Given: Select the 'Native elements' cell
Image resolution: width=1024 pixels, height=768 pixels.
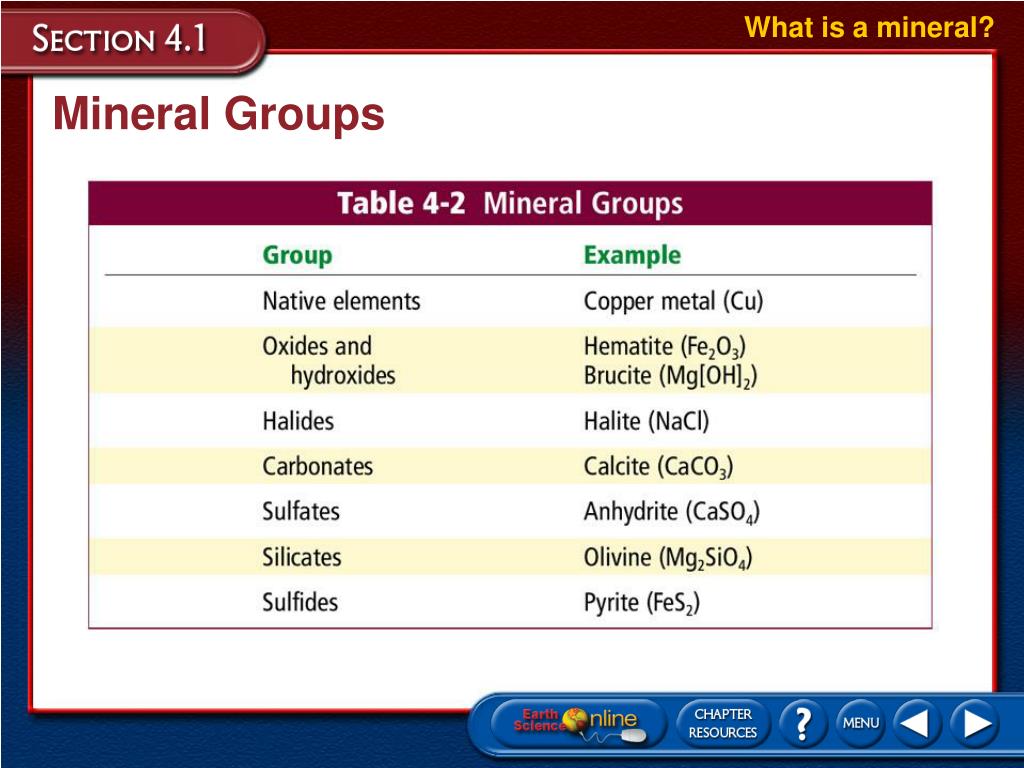Looking at the screenshot, I should (x=342, y=301).
